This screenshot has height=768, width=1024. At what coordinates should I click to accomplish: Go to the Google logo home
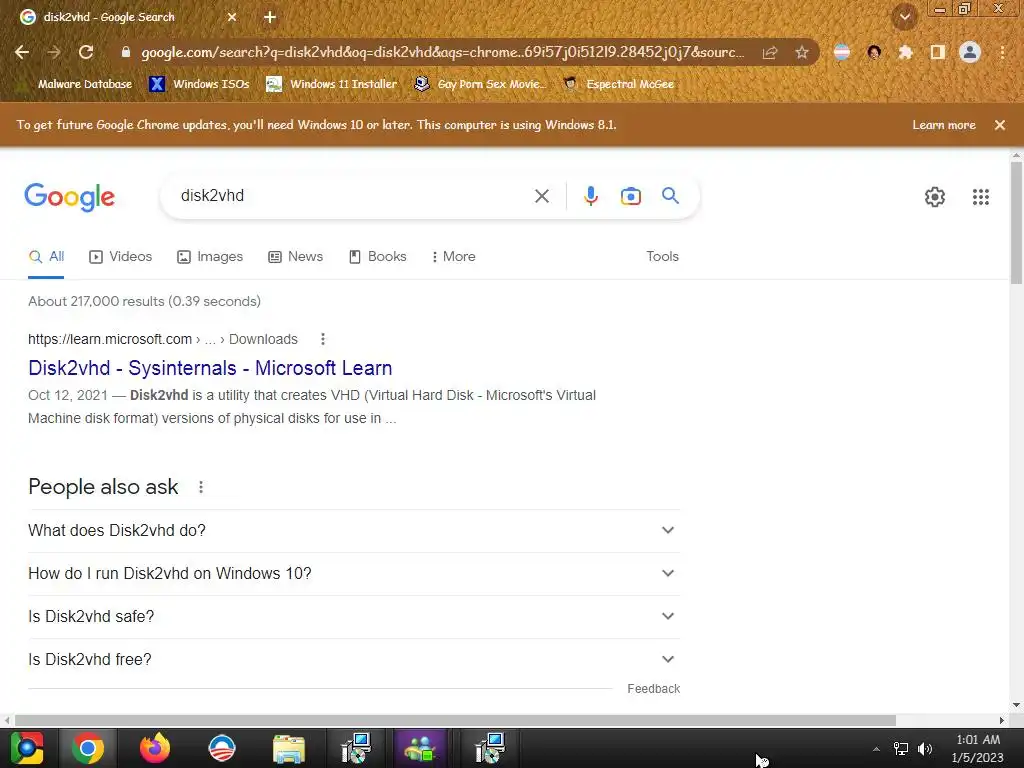click(x=70, y=197)
